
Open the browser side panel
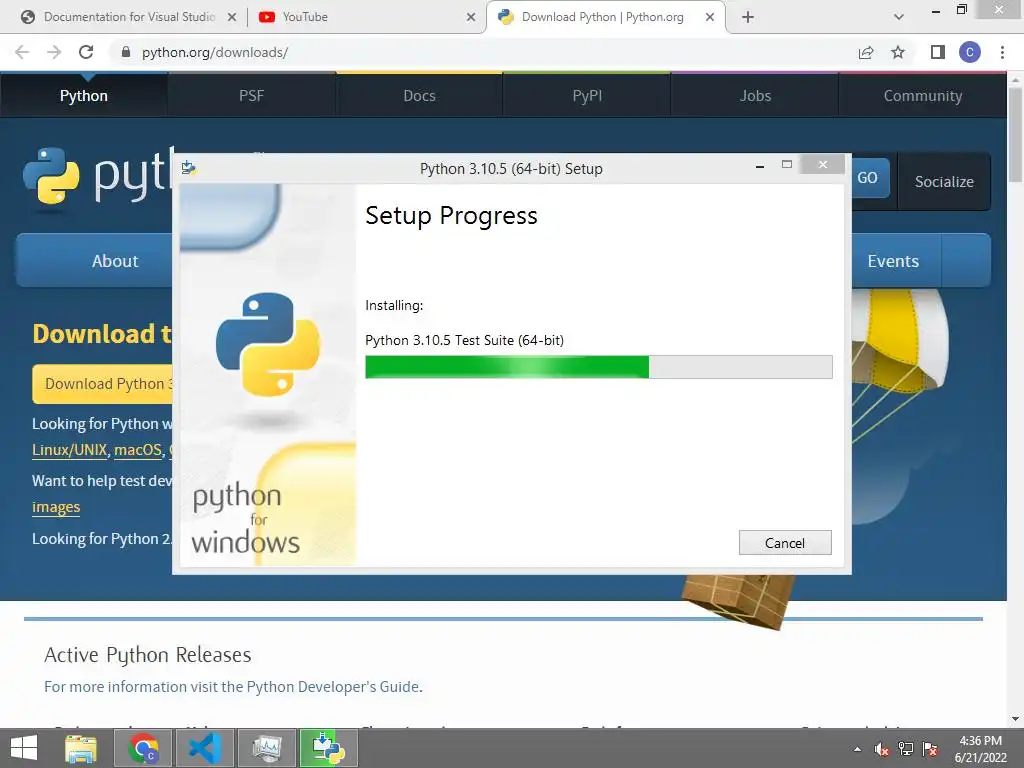point(938,52)
